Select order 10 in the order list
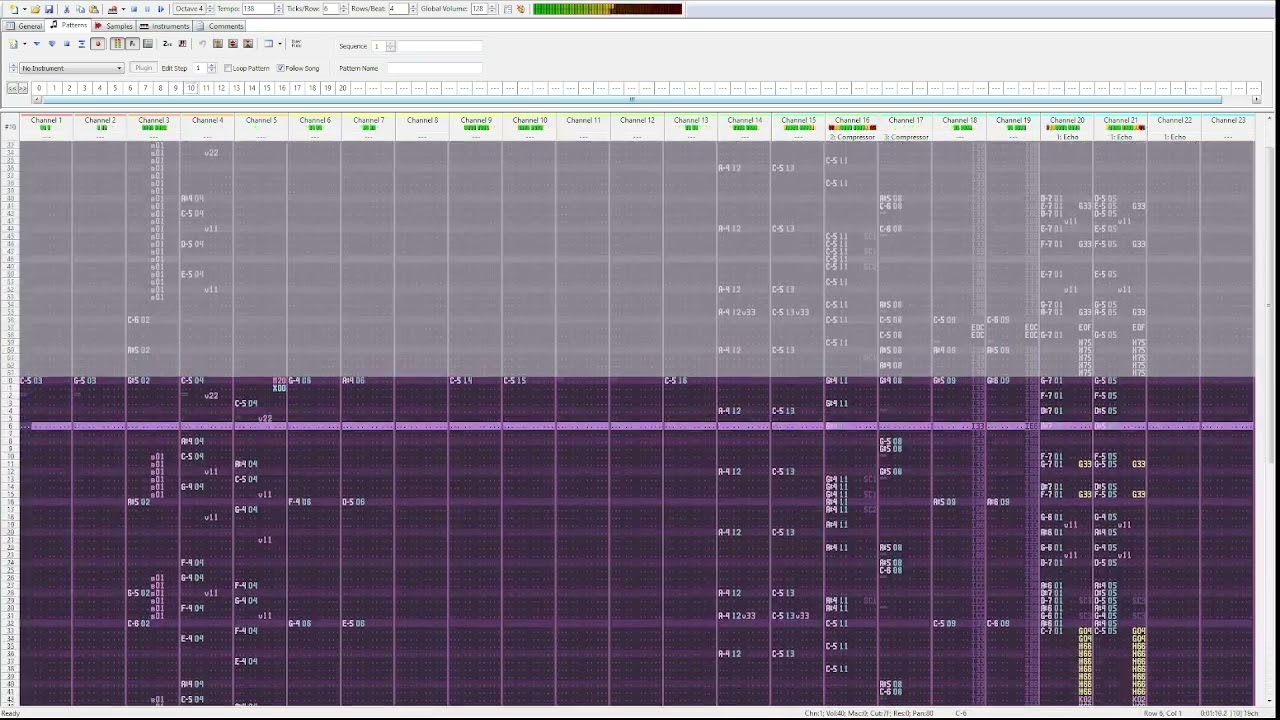Image resolution: width=1280 pixels, height=720 pixels. pos(191,88)
